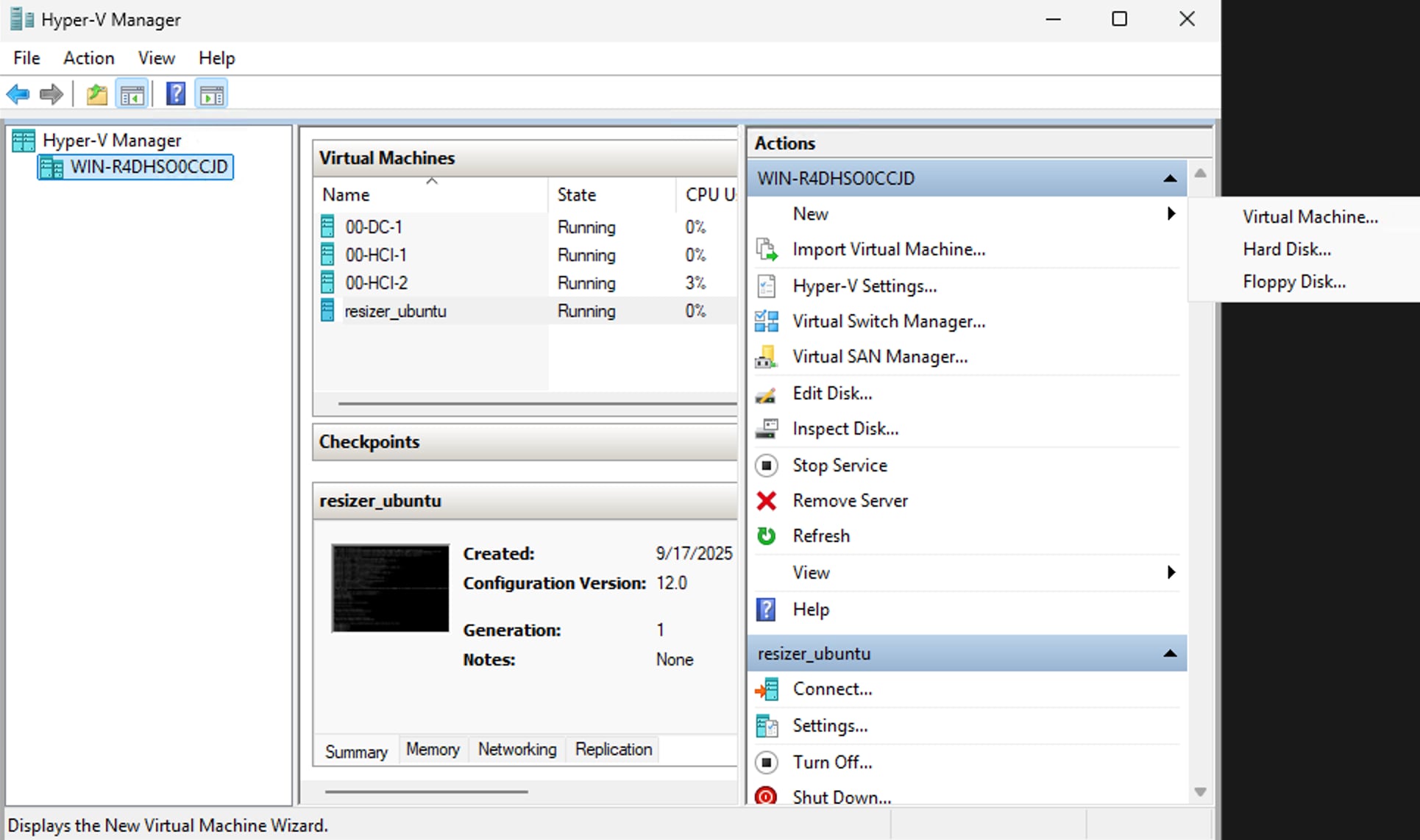Click the blue Back arrow toolbar icon
1420x840 pixels.
pyautogui.click(x=18, y=94)
